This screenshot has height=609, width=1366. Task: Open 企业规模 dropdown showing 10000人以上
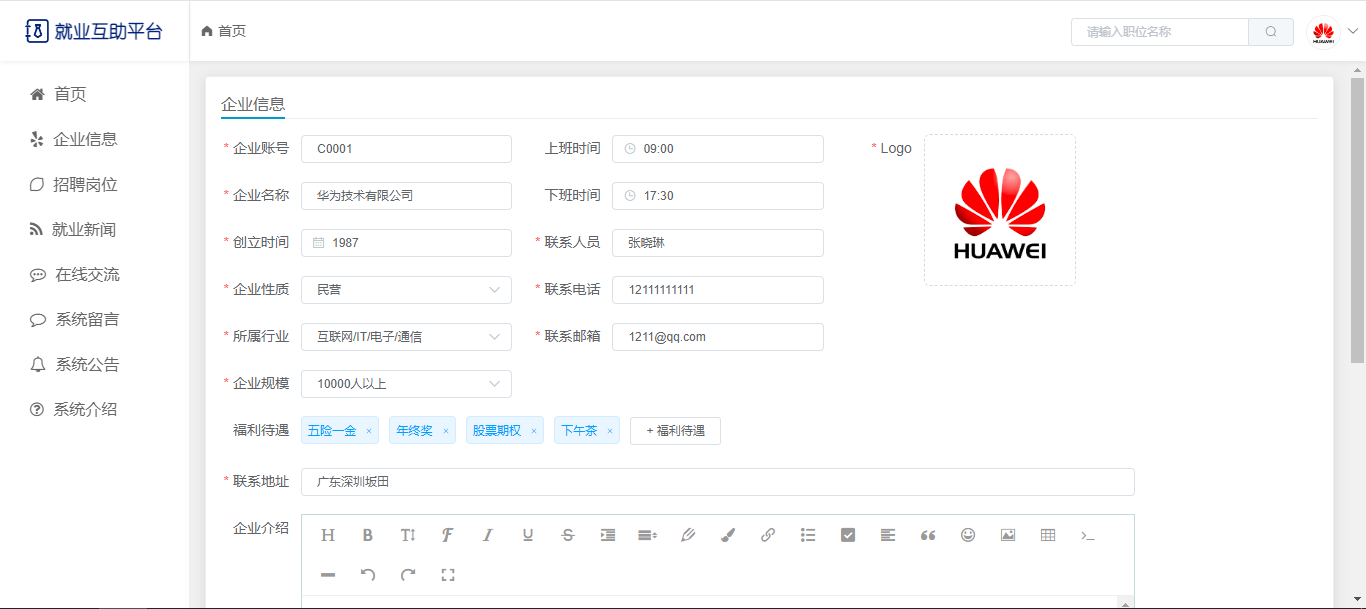406,384
